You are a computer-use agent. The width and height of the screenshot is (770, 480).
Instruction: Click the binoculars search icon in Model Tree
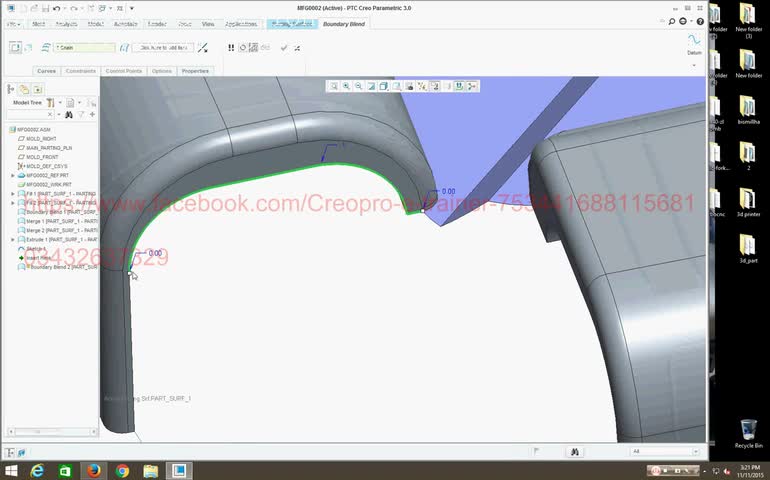tap(69, 114)
